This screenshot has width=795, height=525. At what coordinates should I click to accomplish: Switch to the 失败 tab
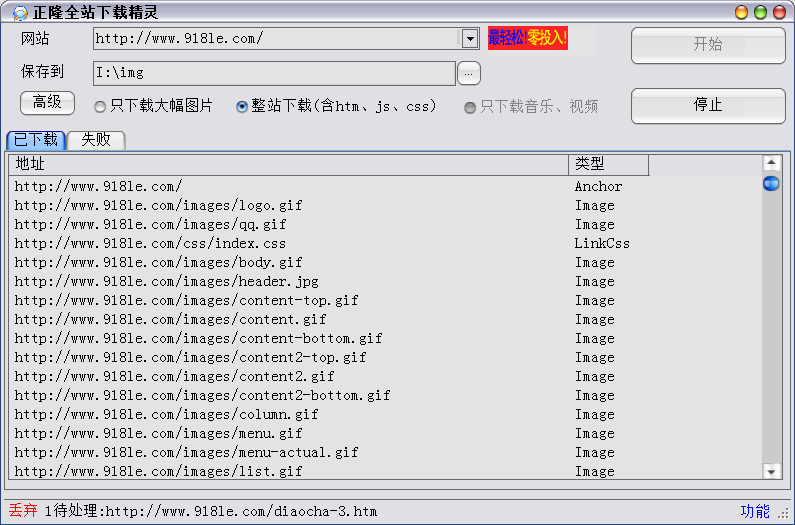click(x=96, y=139)
